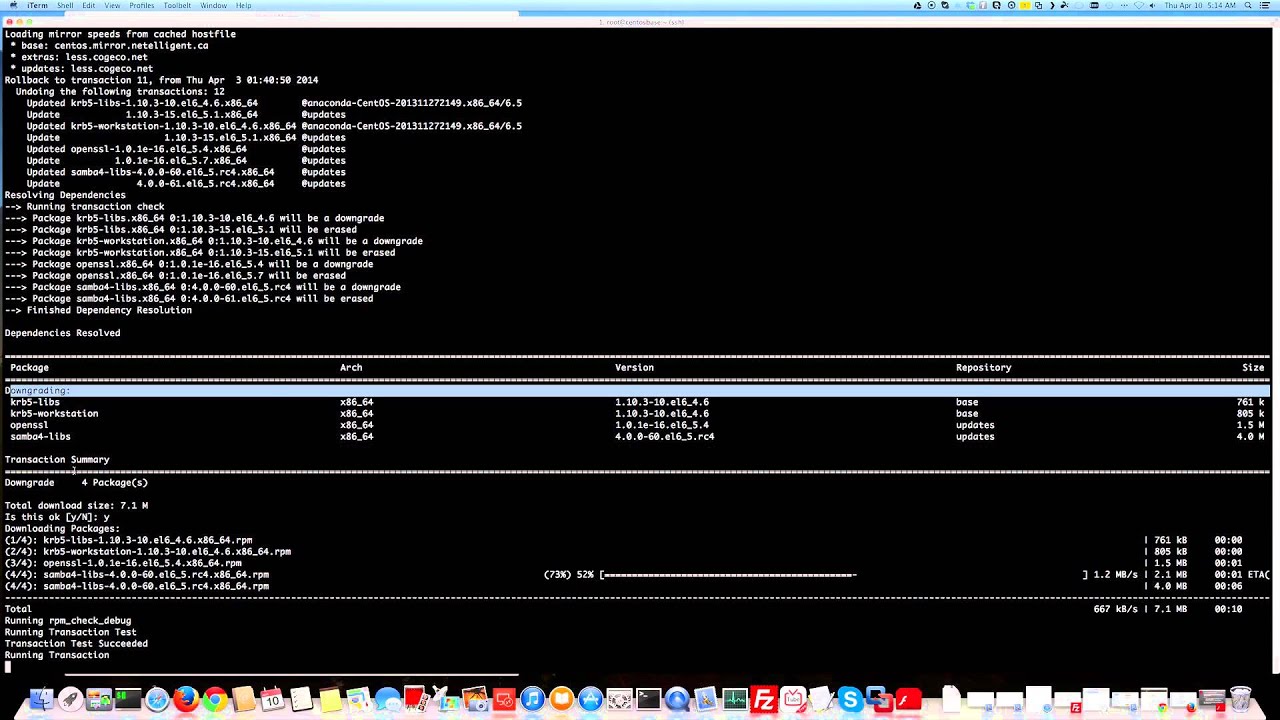1280x720 pixels.
Task: Click the highlighted Downgrading: line
Action: (637, 391)
